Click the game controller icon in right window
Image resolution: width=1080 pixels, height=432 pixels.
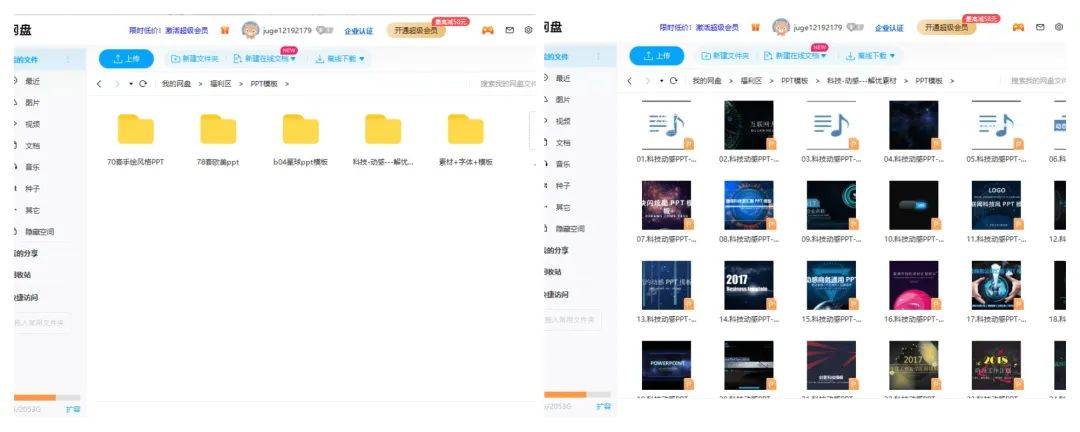pyautogui.click(x=1018, y=28)
